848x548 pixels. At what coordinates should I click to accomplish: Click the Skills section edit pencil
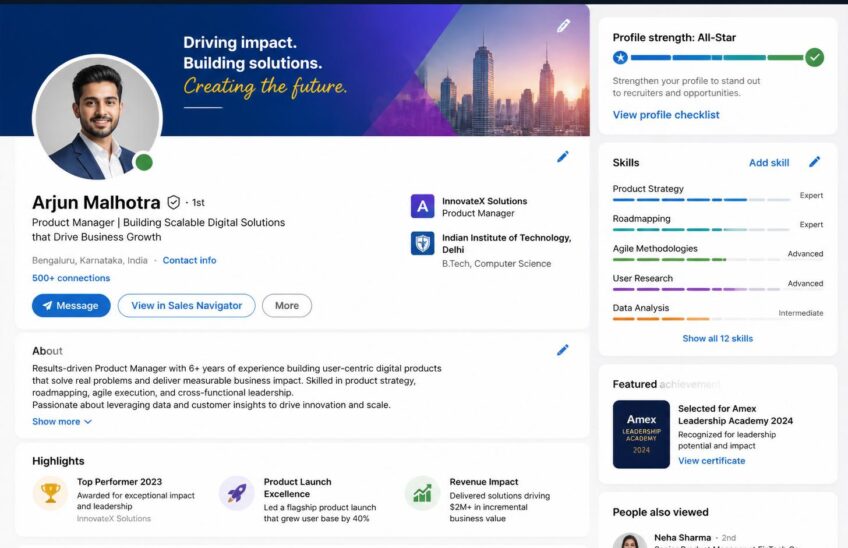click(814, 162)
